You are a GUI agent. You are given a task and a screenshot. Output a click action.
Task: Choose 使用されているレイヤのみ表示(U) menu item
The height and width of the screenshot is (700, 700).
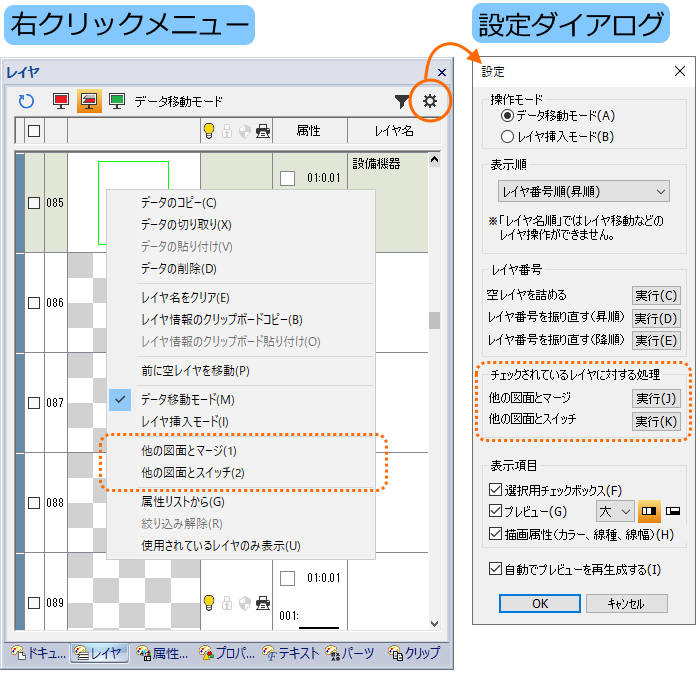point(241,546)
